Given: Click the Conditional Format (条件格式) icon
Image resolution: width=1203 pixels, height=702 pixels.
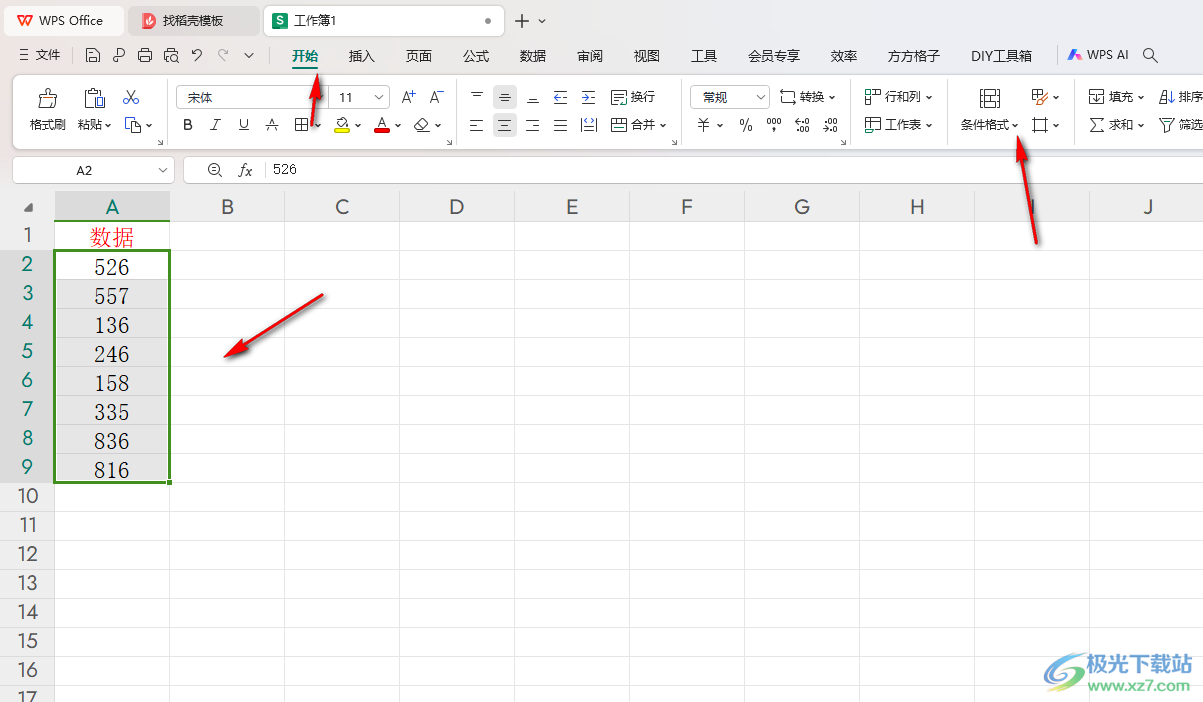Looking at the screenshot, I should [990, 98].
